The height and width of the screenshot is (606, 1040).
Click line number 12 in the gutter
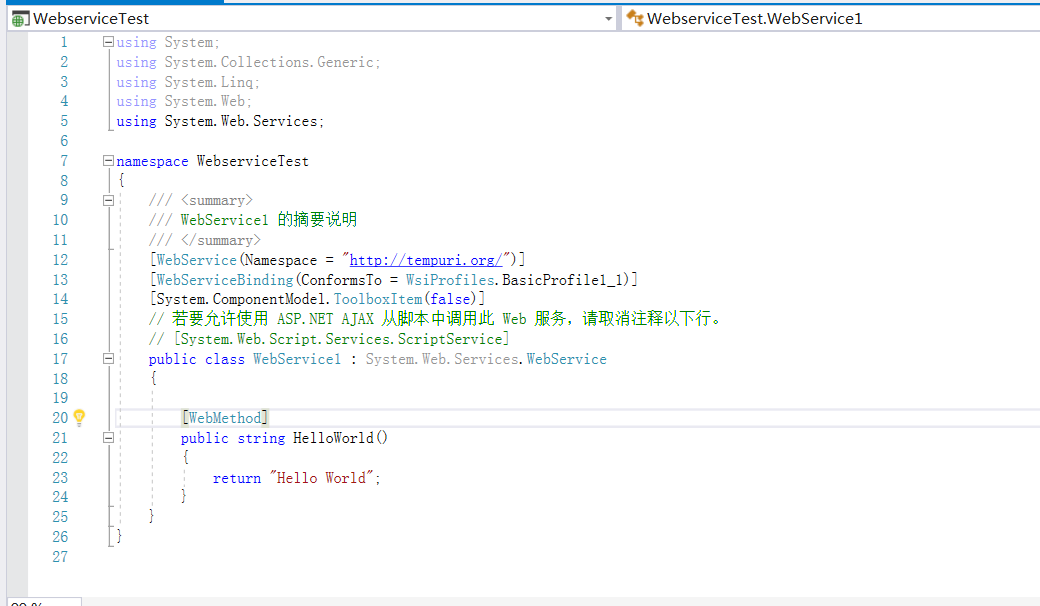60,260
